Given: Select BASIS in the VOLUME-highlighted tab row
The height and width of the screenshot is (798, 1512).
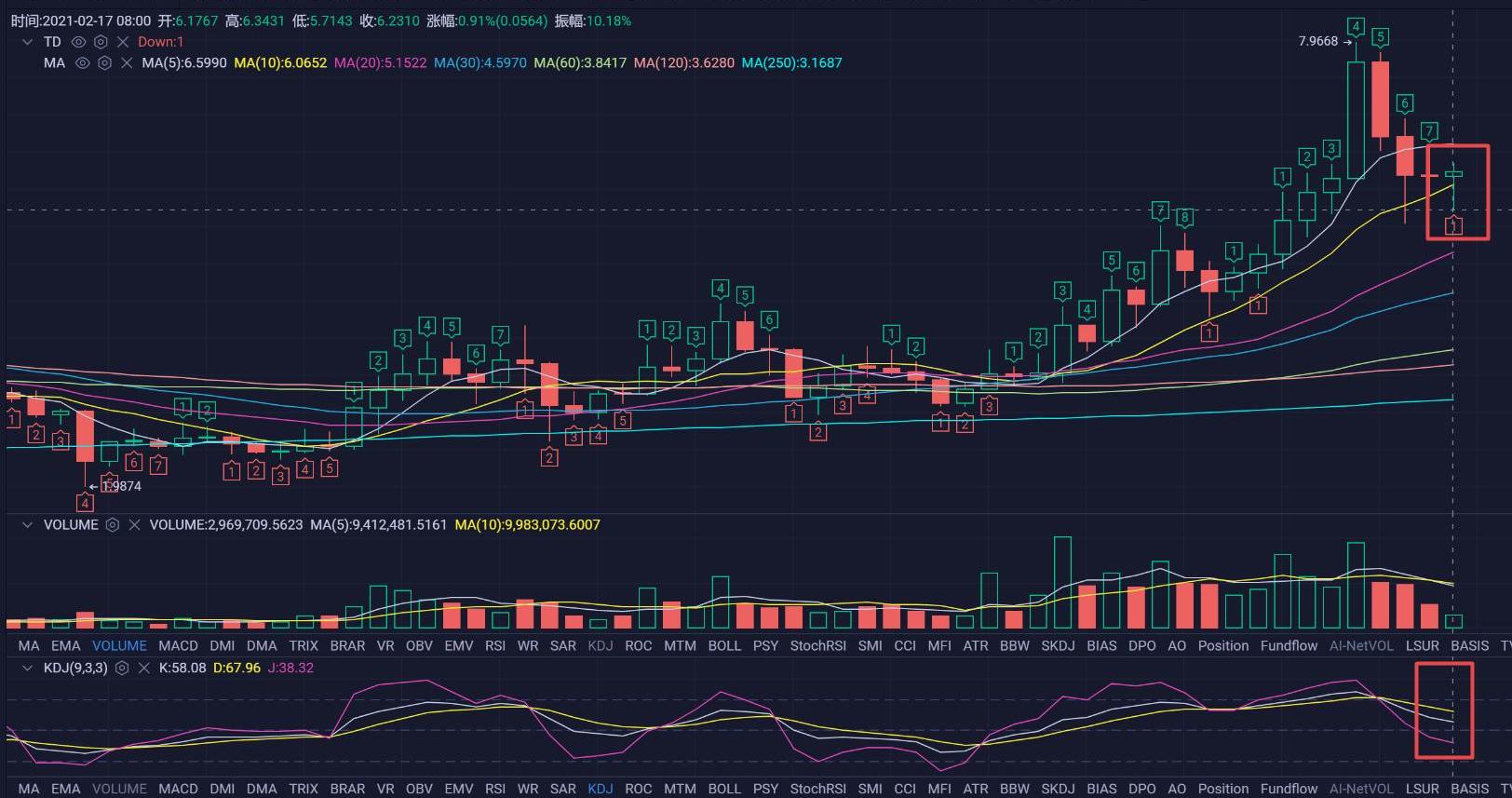Looking at the screenshot, I should point(1470,645).
